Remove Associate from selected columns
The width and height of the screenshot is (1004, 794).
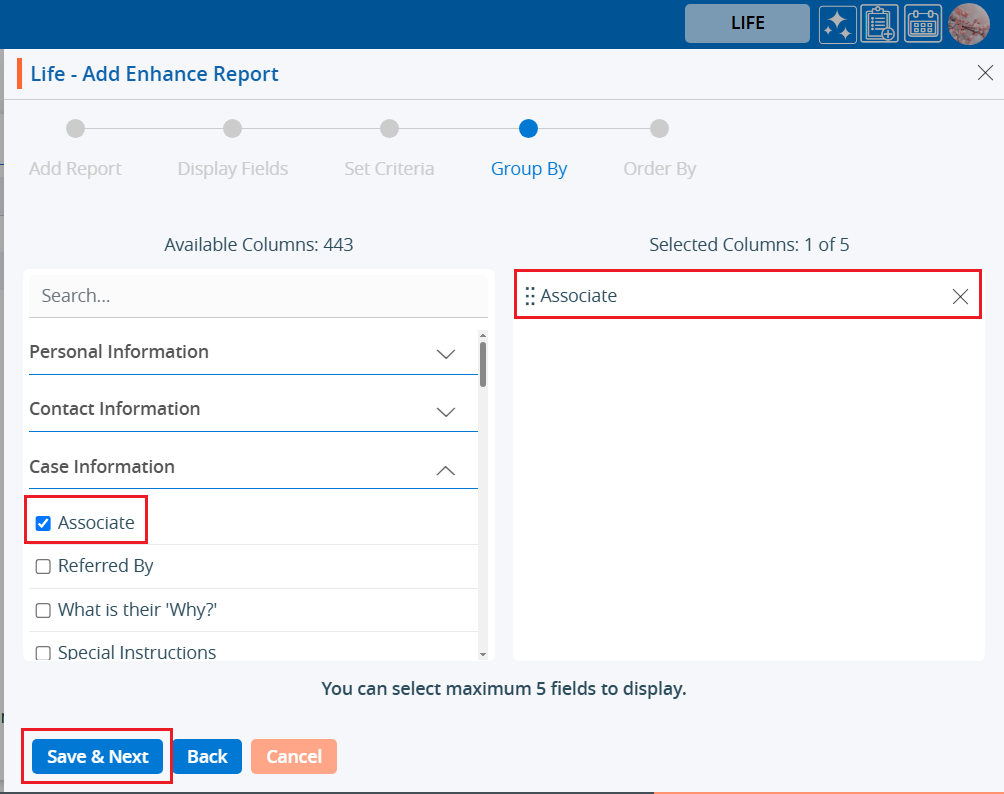point(960,296)
